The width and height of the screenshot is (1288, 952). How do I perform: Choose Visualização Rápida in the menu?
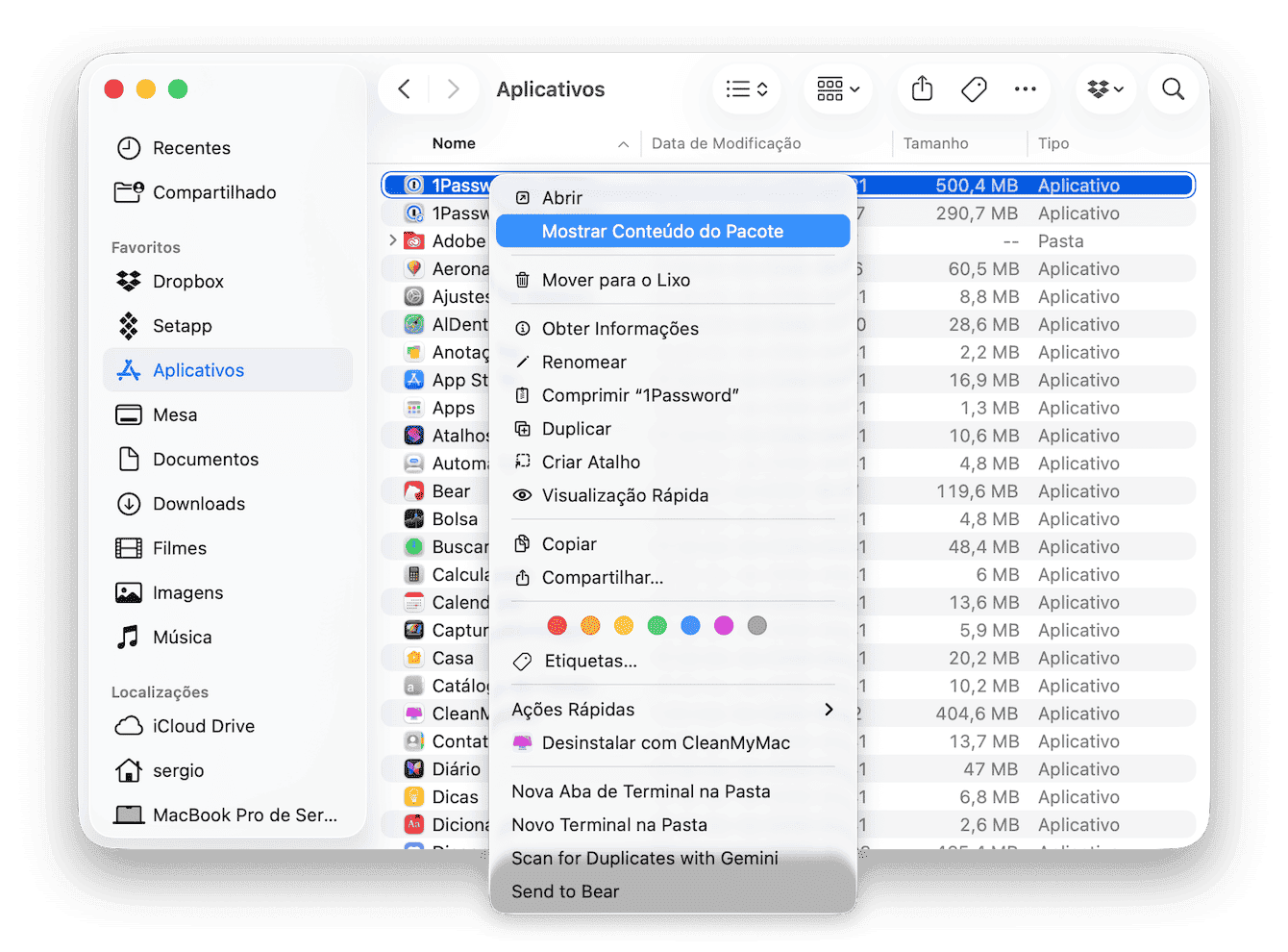pyautogui.click(x=673, y=495)
